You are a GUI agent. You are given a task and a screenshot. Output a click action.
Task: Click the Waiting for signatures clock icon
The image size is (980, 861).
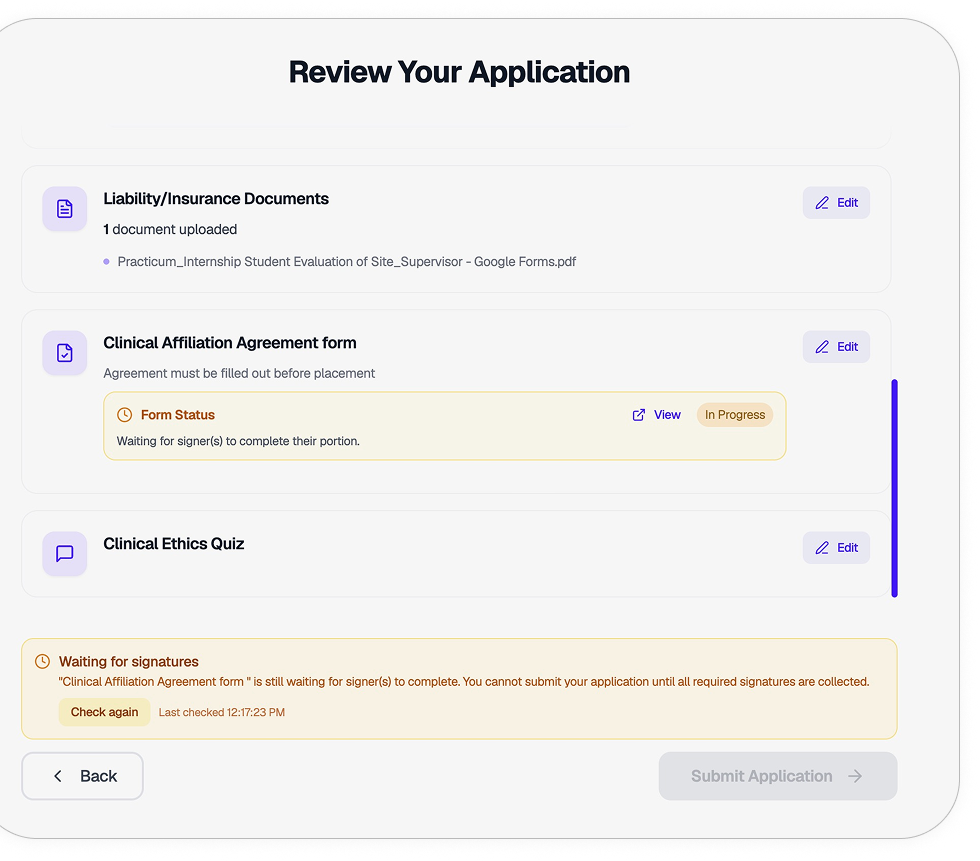click(42, 662)
